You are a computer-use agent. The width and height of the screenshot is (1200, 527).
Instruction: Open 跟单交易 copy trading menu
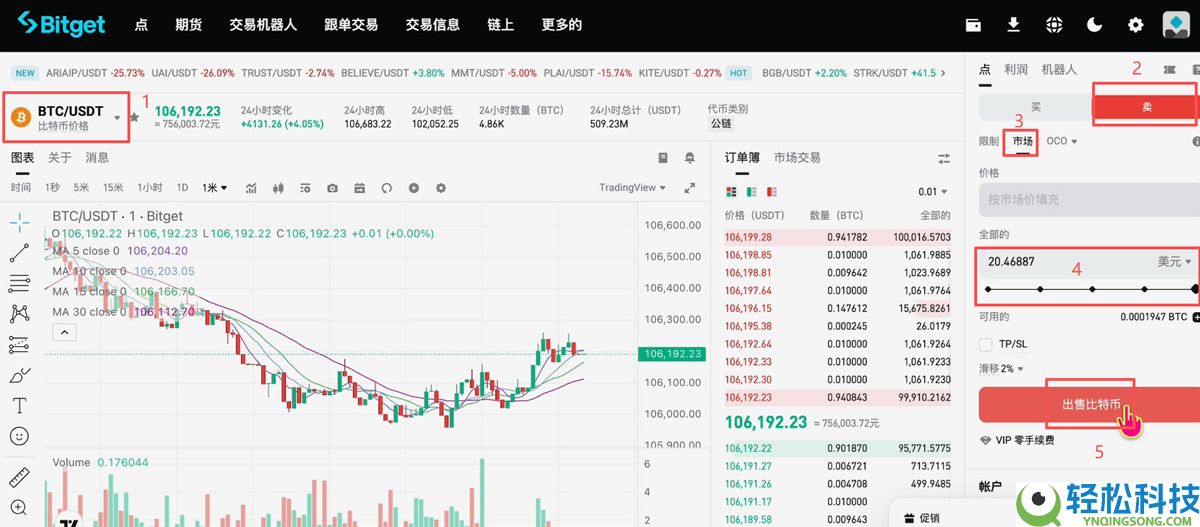click(x=351, y=25)
